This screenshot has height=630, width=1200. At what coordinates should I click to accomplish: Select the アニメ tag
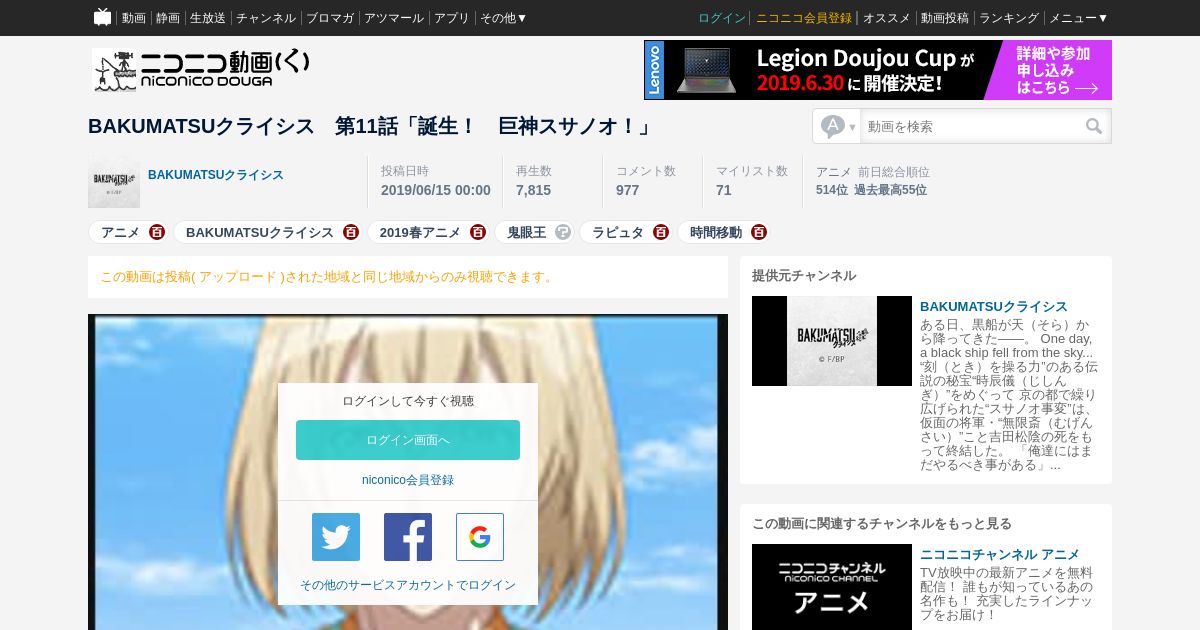(x=120, y=232)
